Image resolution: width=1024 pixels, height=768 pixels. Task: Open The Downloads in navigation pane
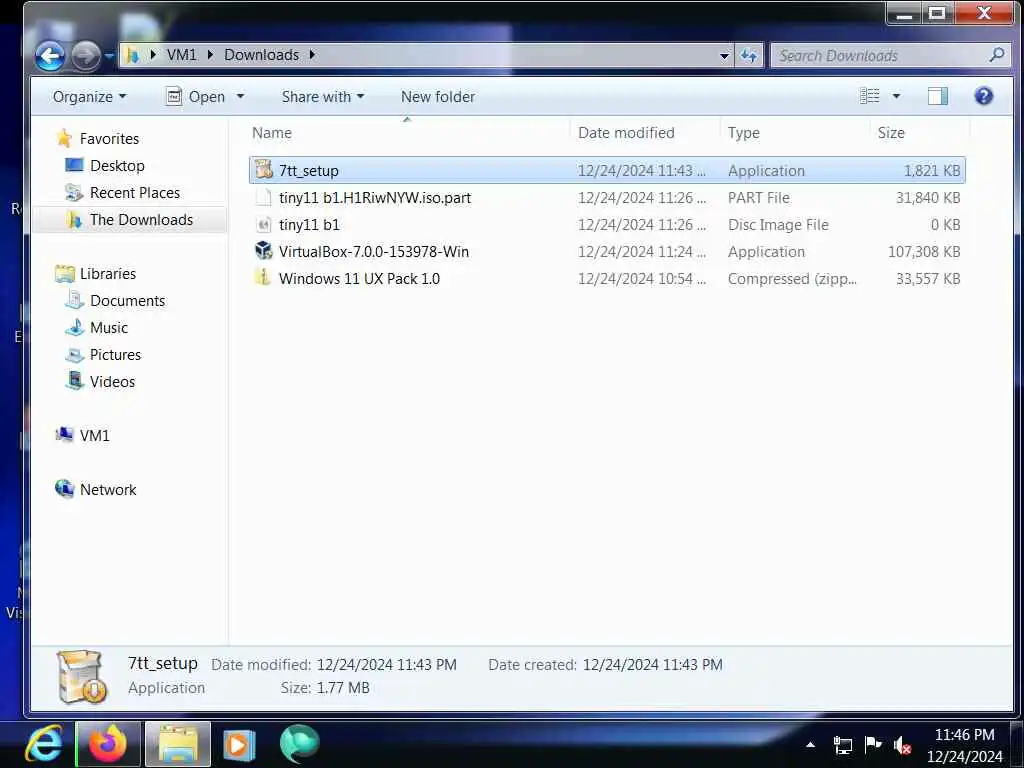coord(141,219)
